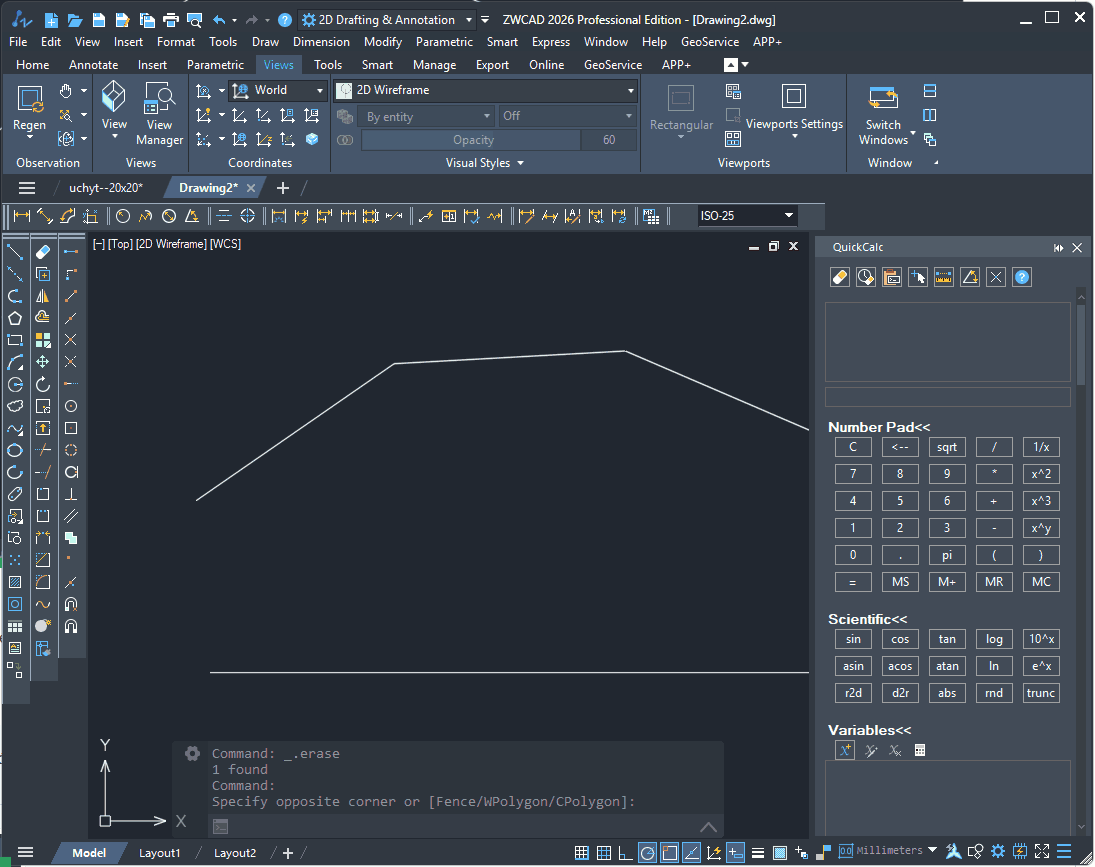Click the MS memory store button
This screenshot has width=1095, height=867.
[x=900, y=581]
